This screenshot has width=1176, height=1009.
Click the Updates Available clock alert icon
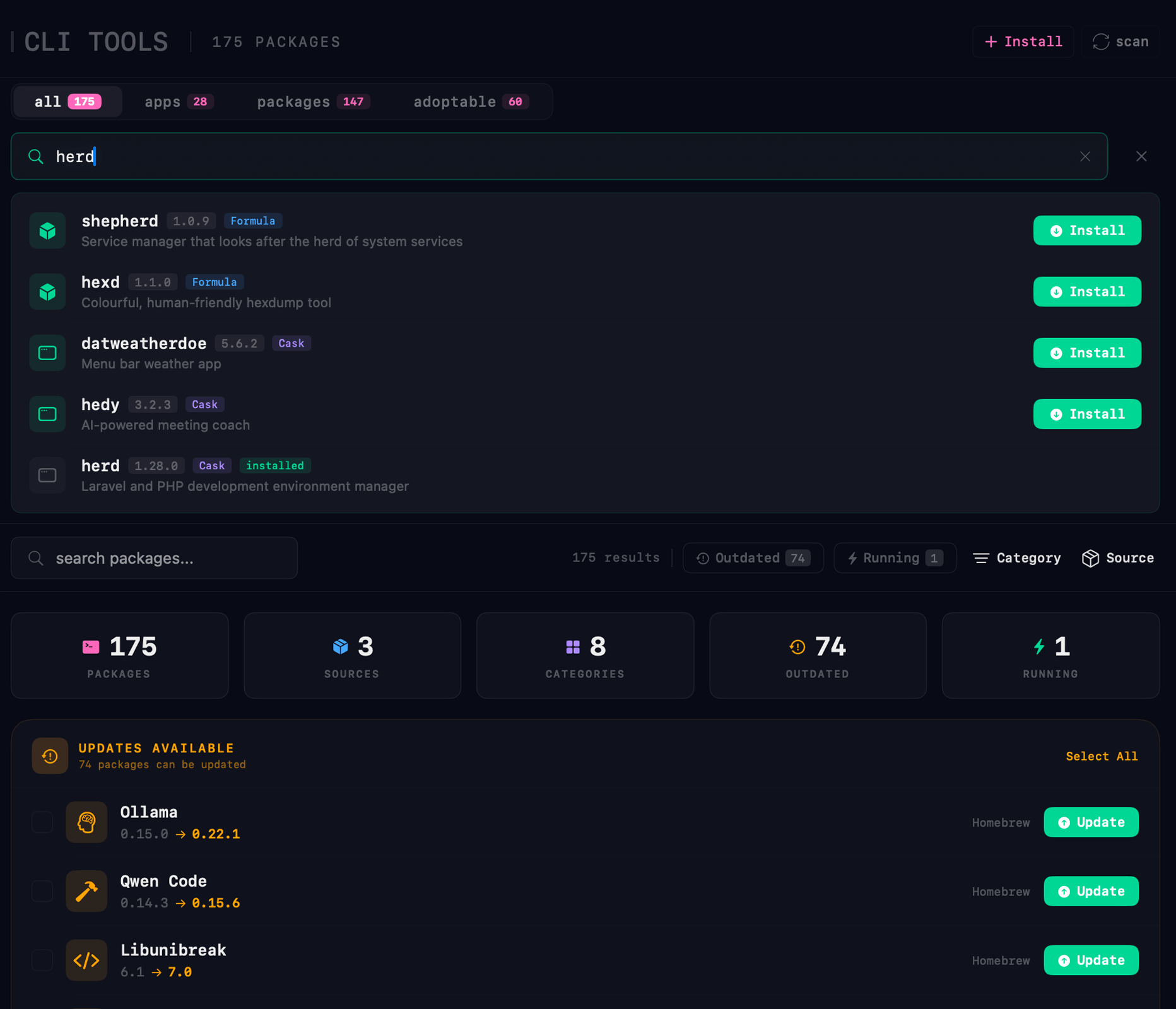[50, 755]
